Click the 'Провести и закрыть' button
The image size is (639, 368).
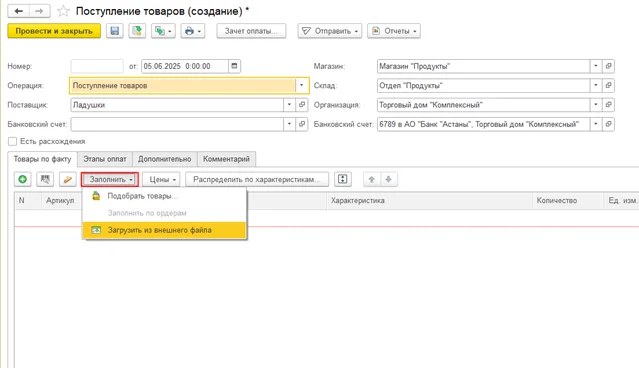[54, 31]
